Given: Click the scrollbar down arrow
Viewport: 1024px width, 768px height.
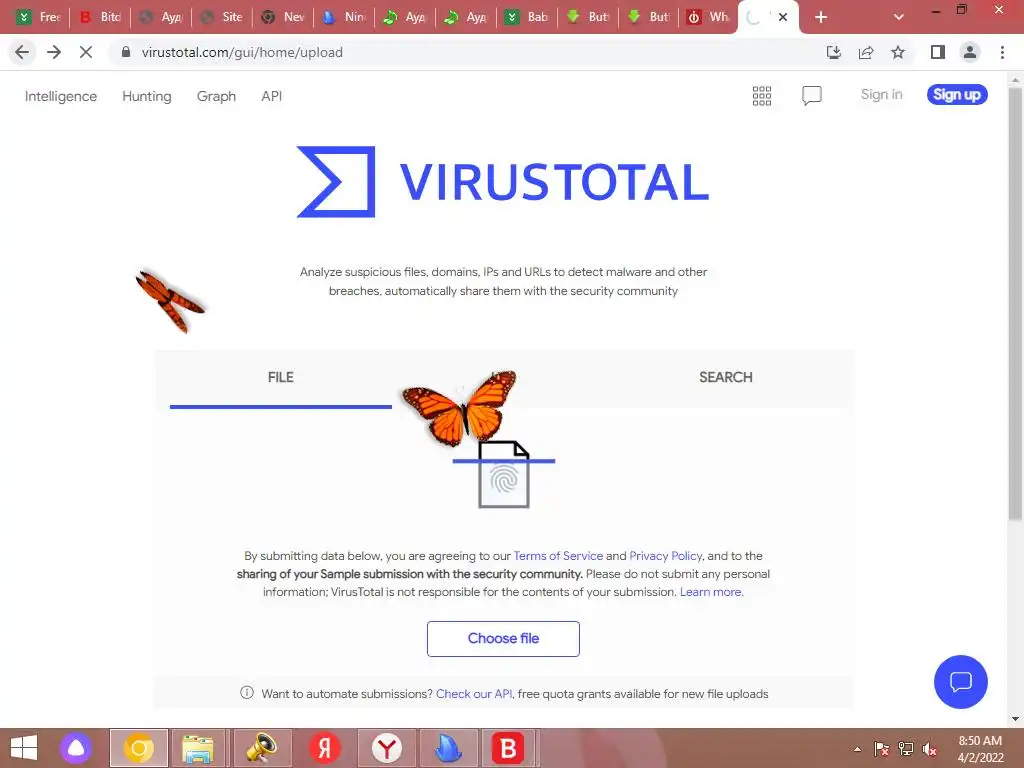Looking at the screenshot, I should [1015, 719].
